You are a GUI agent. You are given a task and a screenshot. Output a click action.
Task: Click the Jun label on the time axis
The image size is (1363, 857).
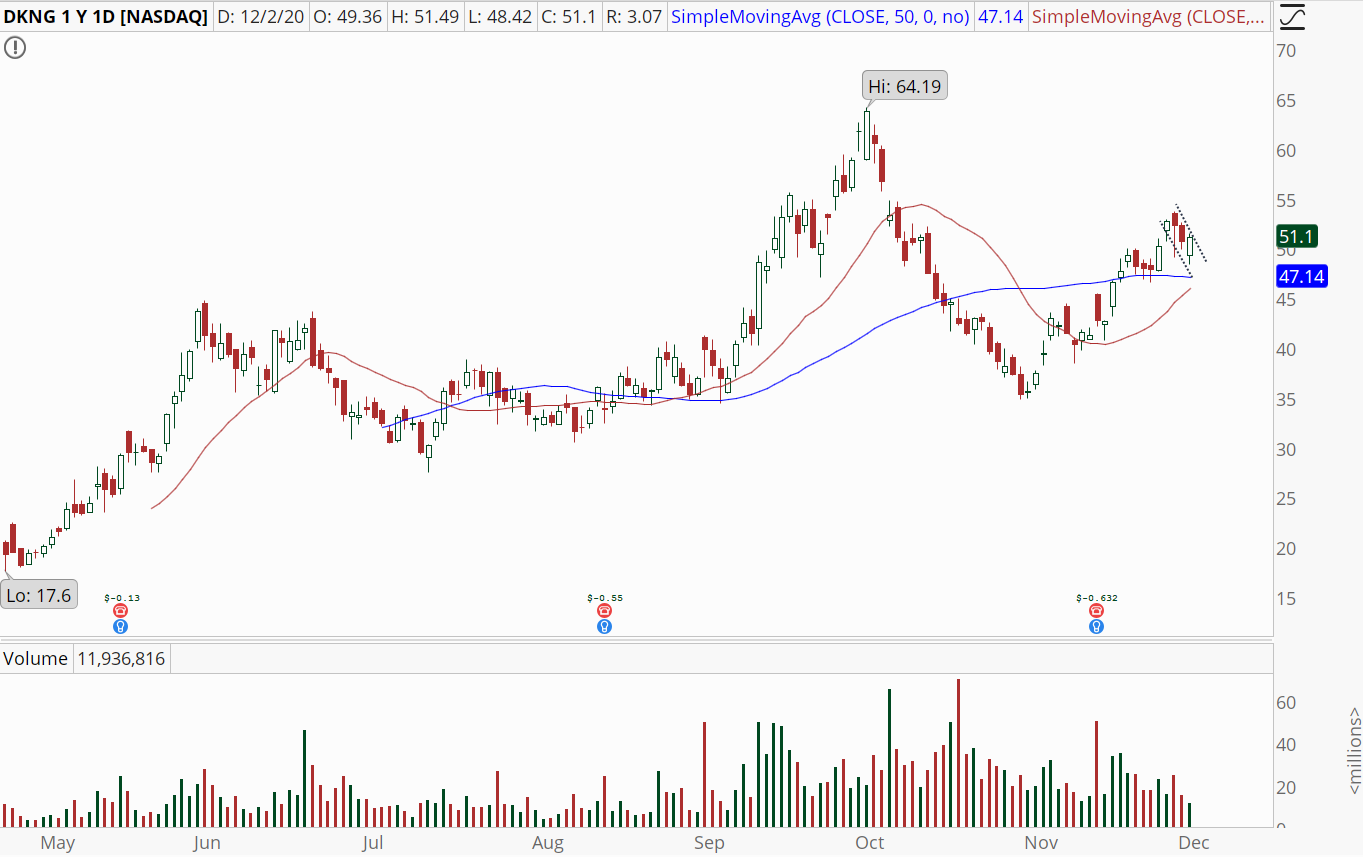coord(206,843)
